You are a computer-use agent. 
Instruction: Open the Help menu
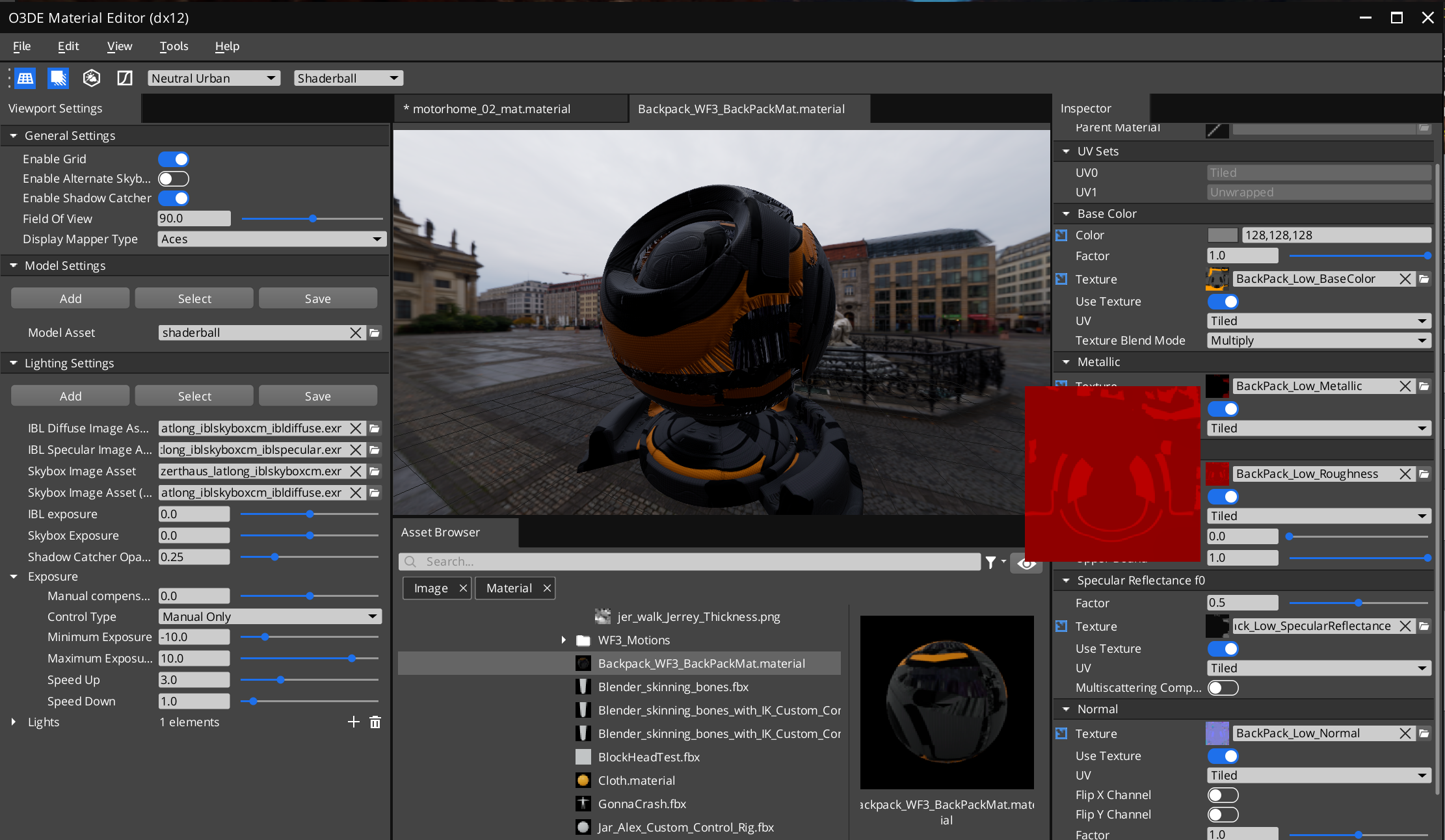coord(227,46)
